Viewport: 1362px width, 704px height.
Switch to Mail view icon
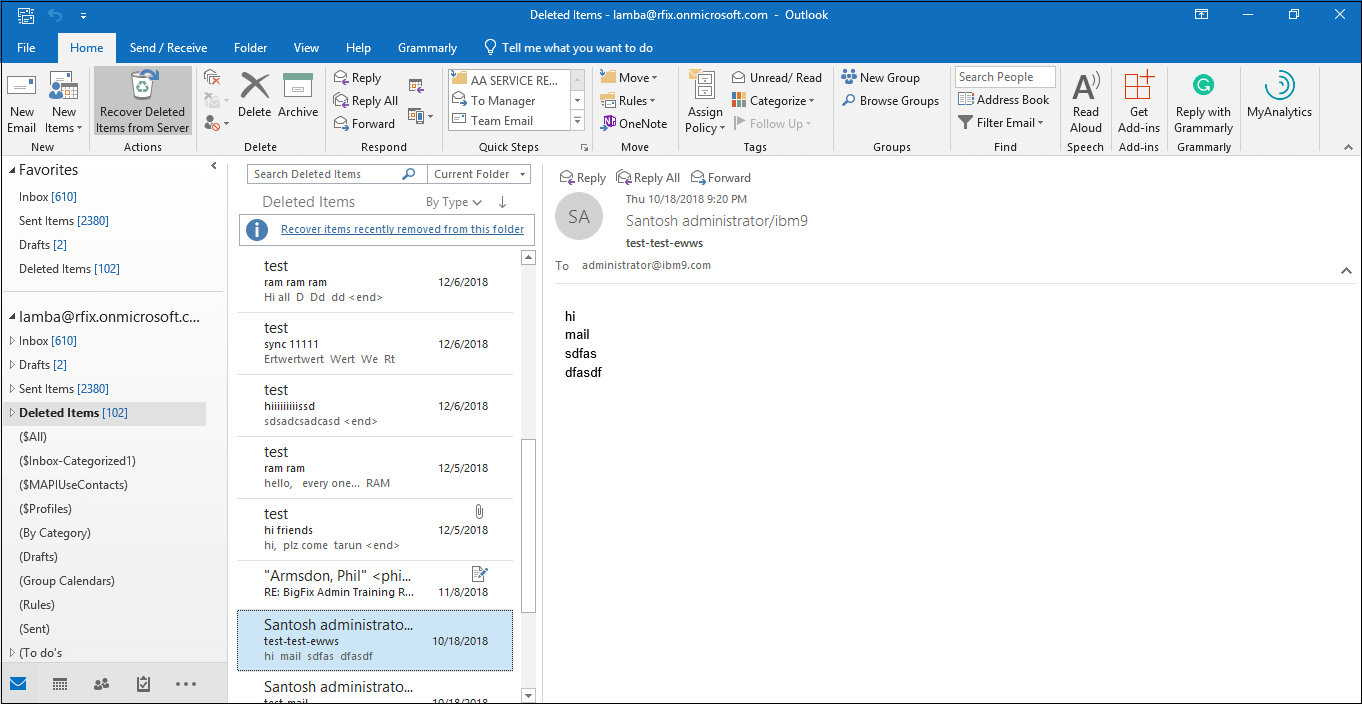18,684
